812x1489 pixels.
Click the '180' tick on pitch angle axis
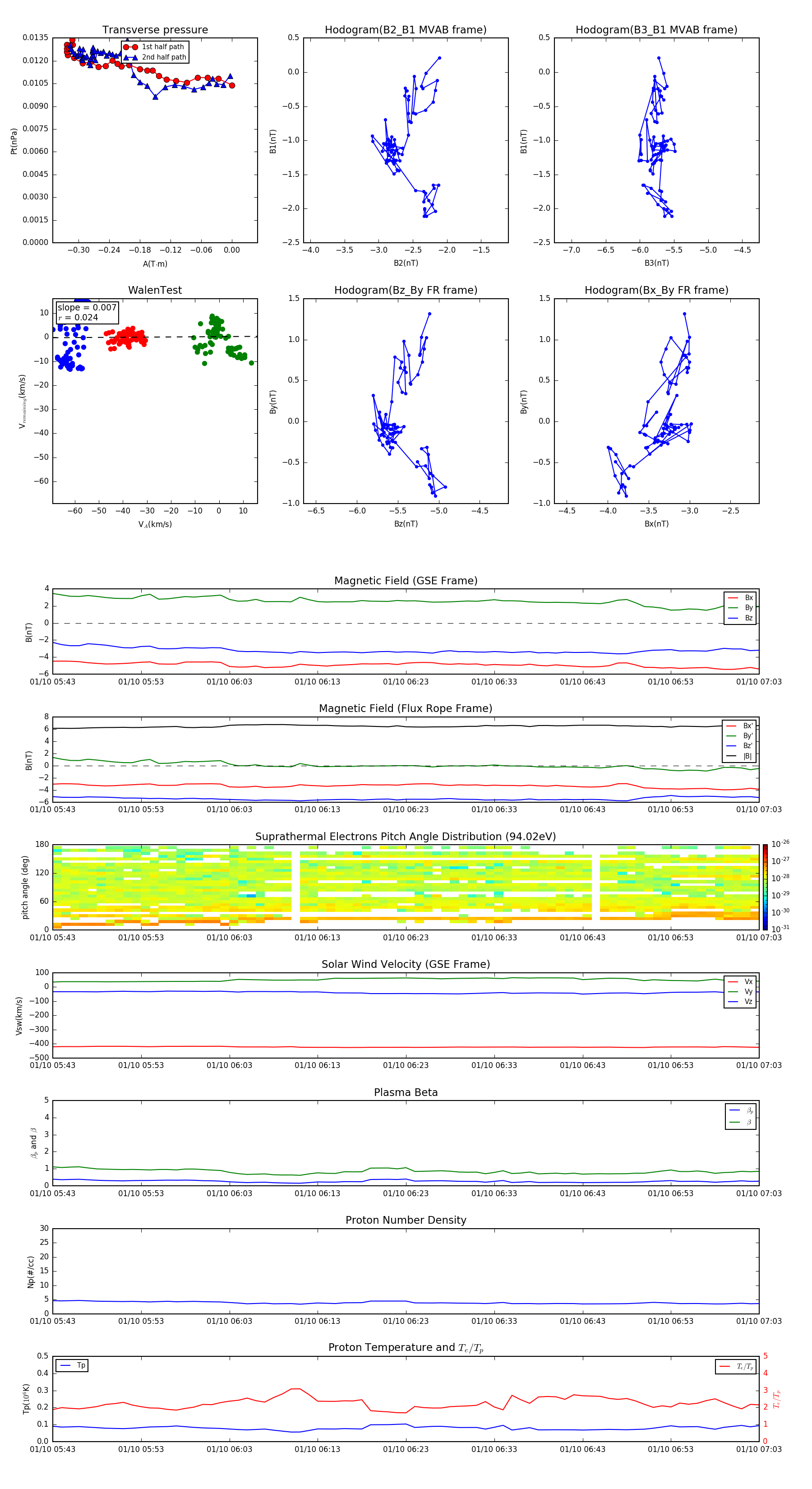tap(42, 845)
